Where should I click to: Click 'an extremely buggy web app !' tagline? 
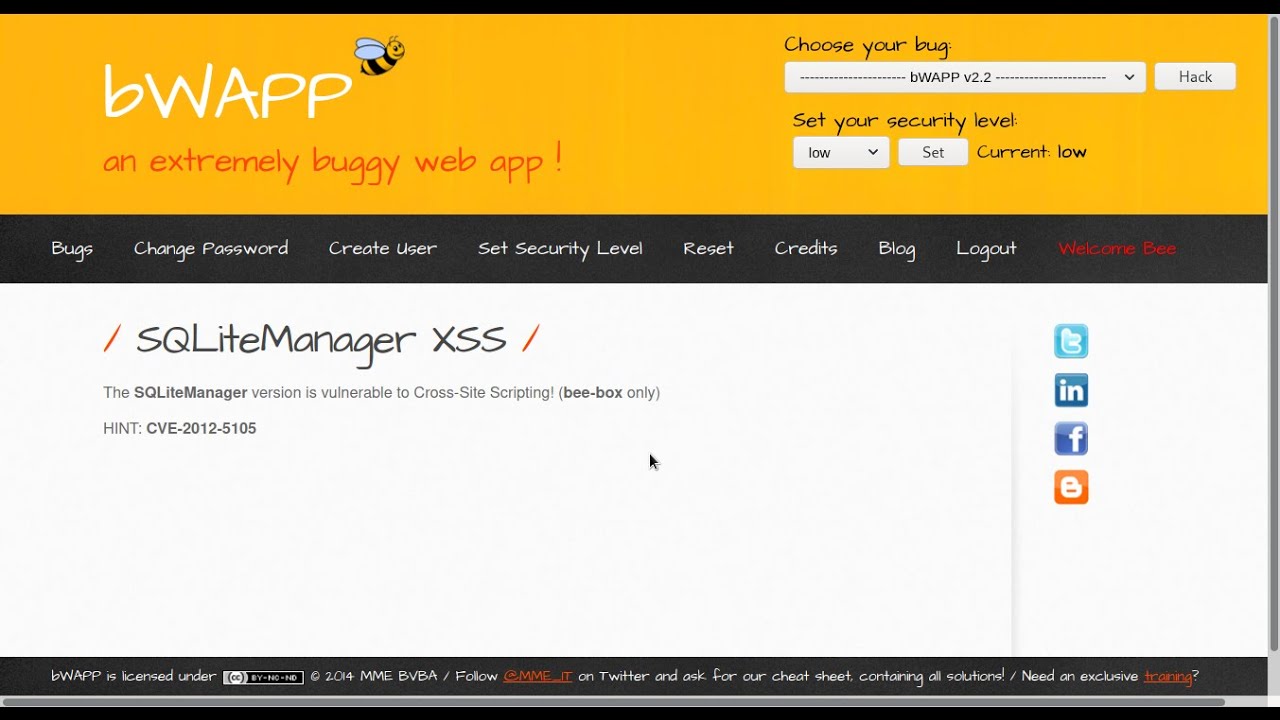coord(333,161)
